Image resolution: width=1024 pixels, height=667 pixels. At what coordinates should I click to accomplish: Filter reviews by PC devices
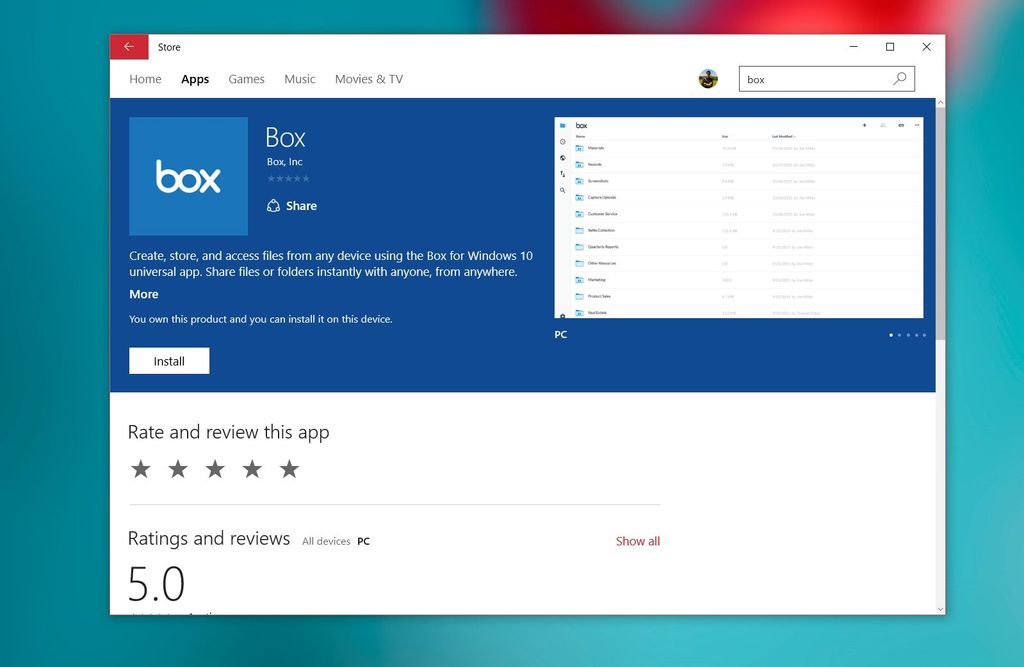click(363, 540)
